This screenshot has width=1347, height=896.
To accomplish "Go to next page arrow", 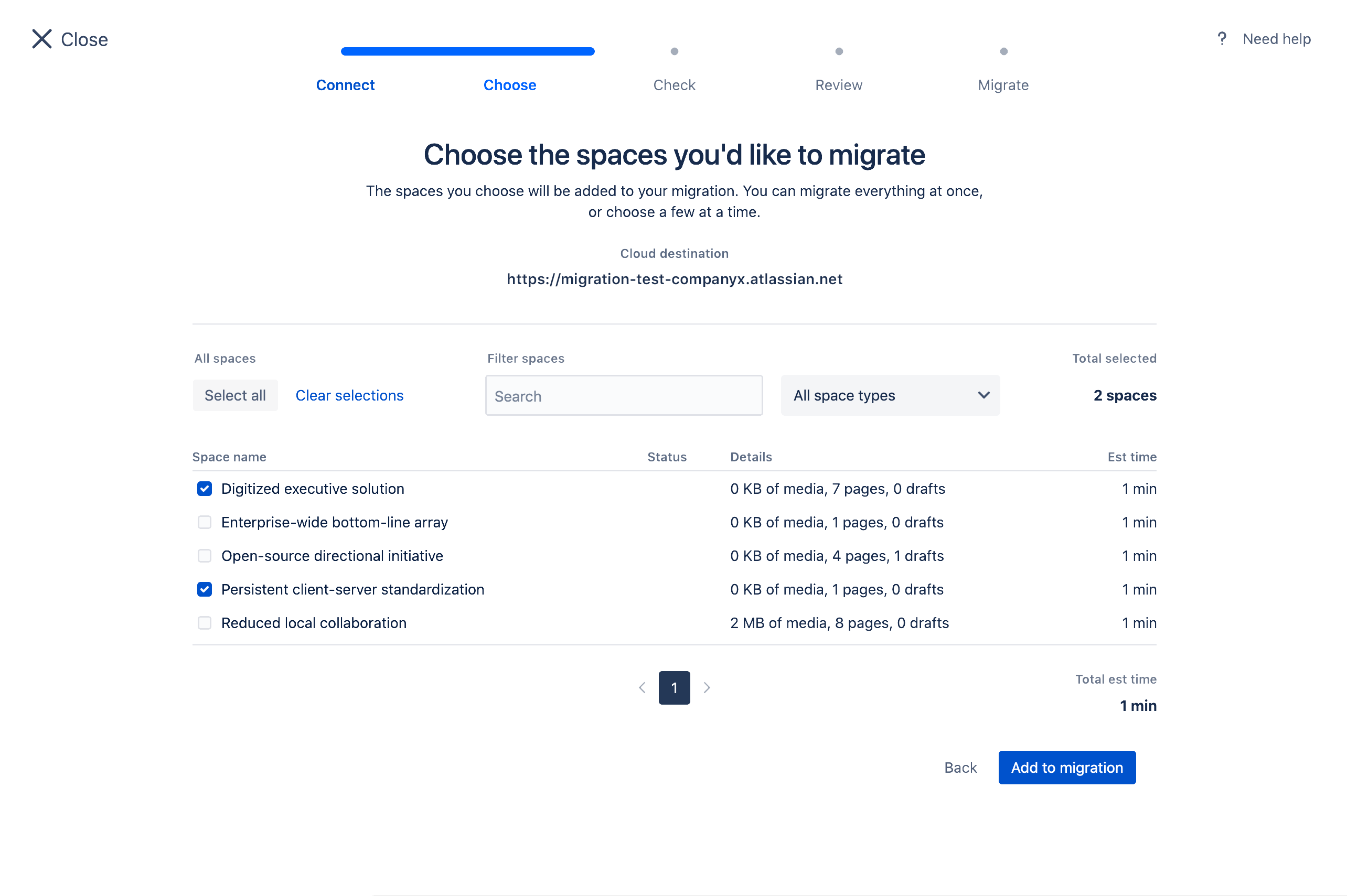I will [x=707, y=687].
